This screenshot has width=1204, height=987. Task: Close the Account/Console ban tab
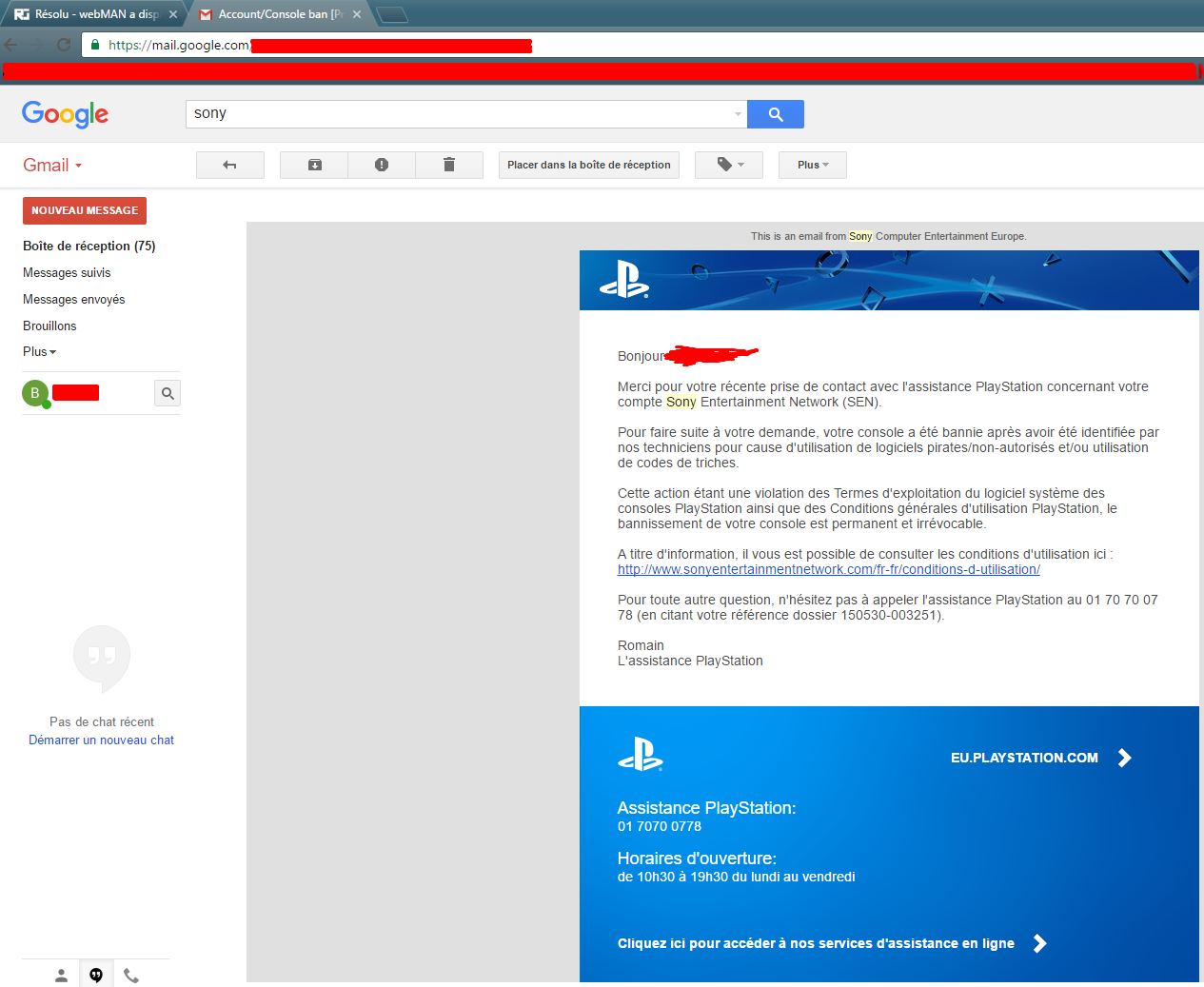coord(357,14)
